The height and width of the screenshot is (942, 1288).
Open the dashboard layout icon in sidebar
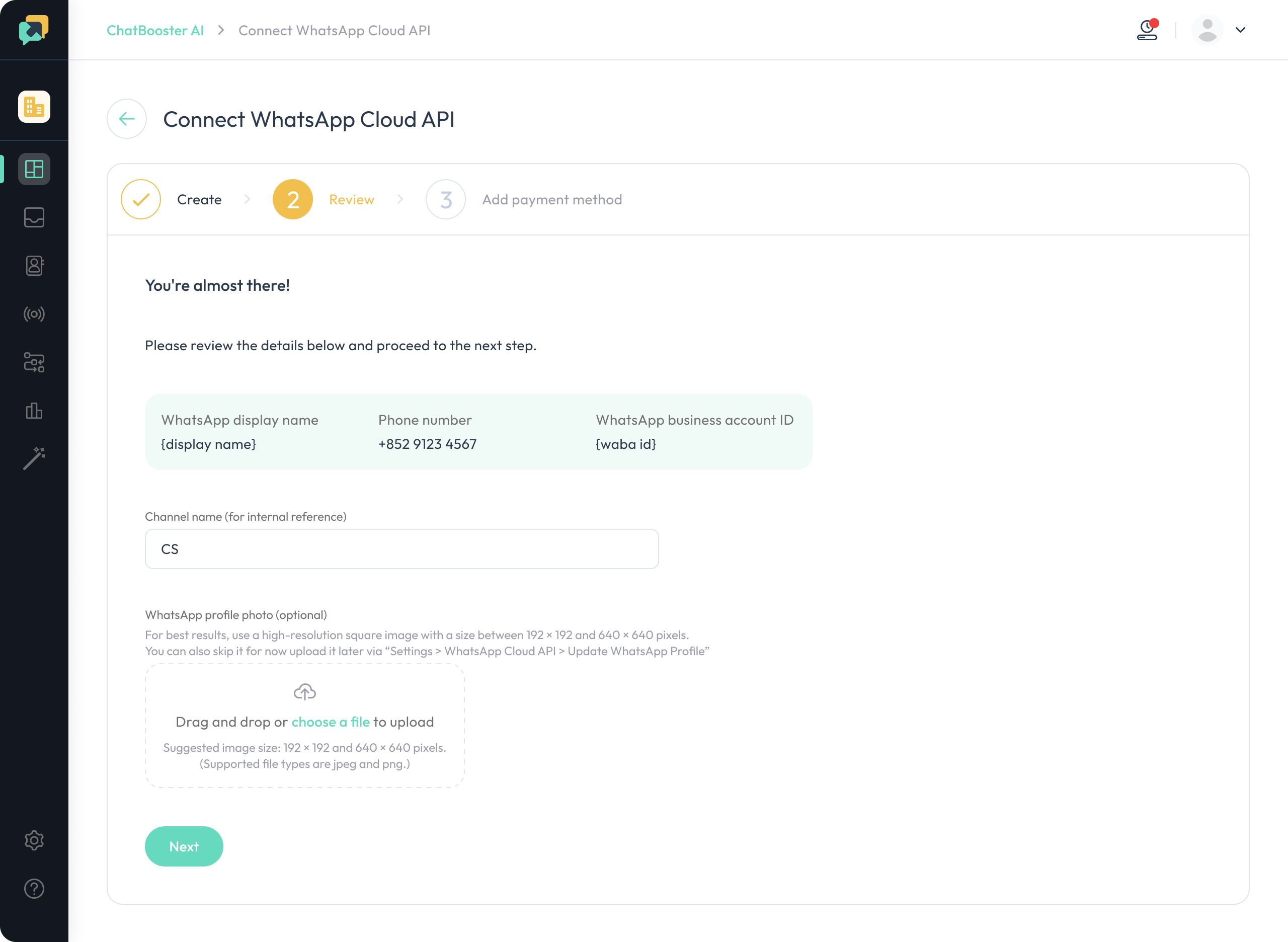[34, 169]
